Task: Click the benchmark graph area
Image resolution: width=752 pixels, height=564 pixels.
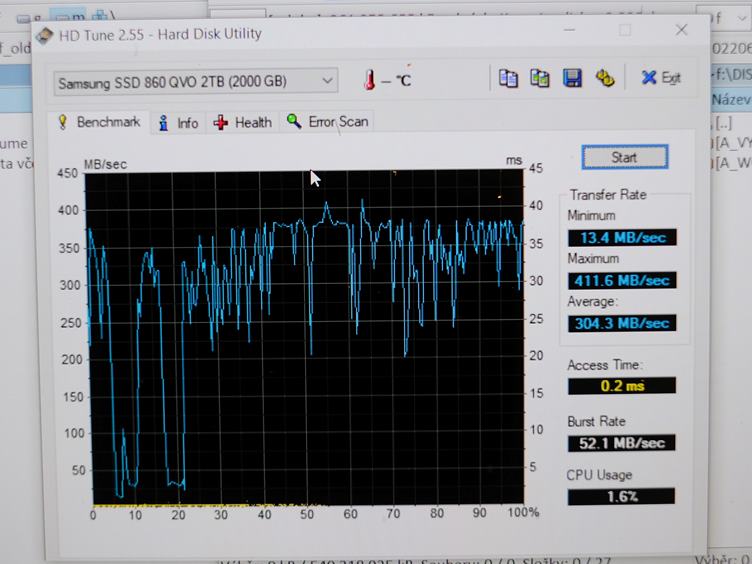Action: click(305, 338)
